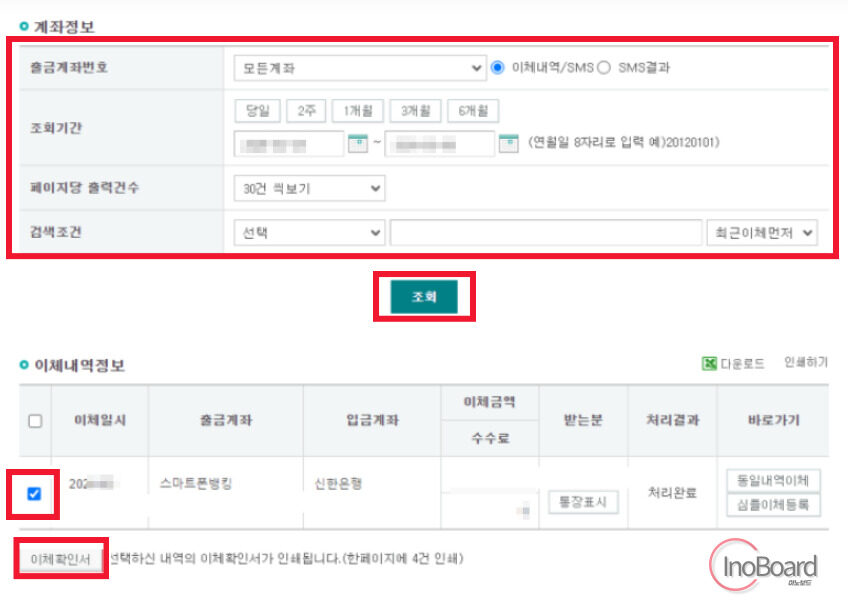Click the 입금계좌 column header

[372, 420]
